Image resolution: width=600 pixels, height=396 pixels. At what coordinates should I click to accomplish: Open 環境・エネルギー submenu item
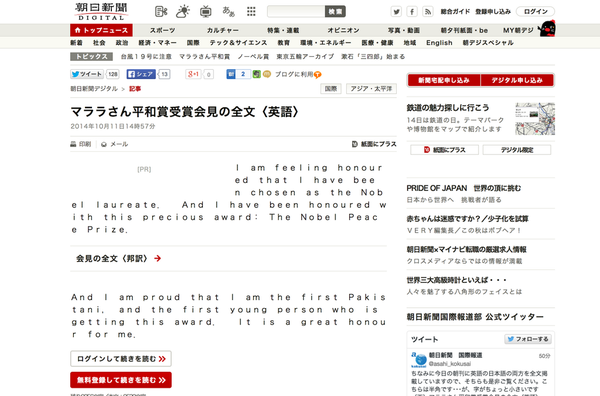[326, 43]
